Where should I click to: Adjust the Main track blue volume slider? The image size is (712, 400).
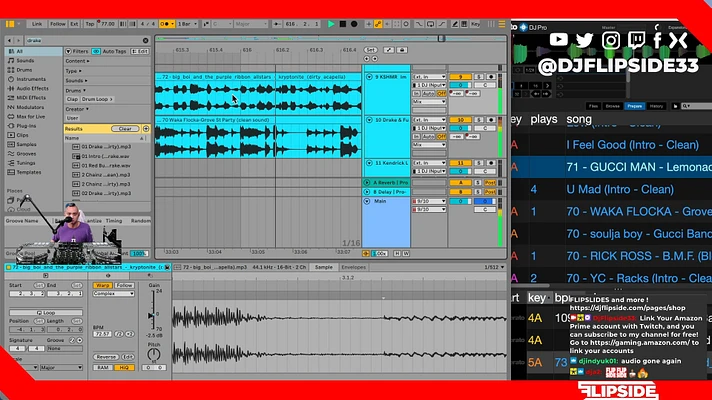click(x=485, y=201)
